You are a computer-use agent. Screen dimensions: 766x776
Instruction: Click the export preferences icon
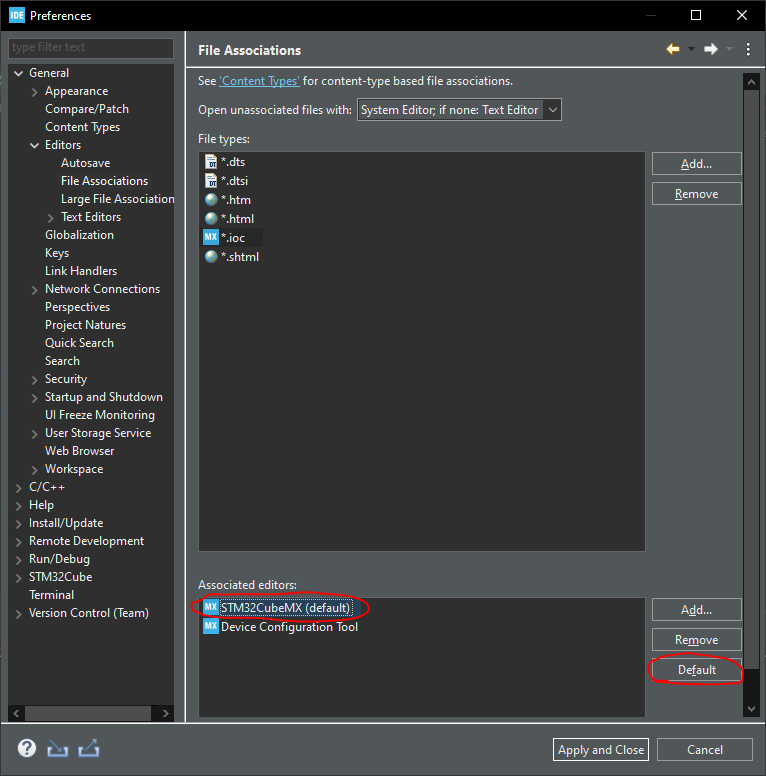89,749
